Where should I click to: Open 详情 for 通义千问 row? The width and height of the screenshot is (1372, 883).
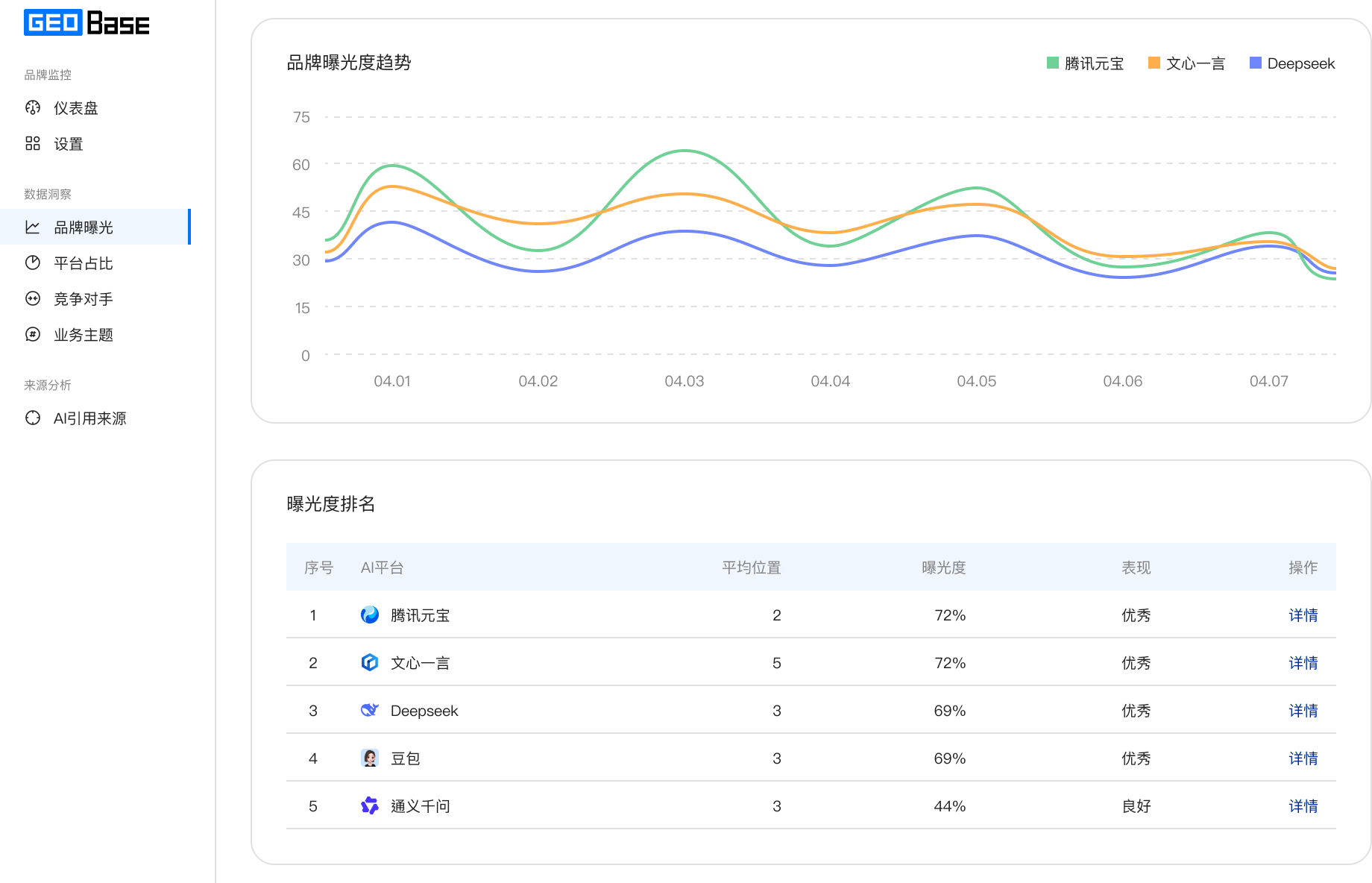click(x=1303, y=806)
